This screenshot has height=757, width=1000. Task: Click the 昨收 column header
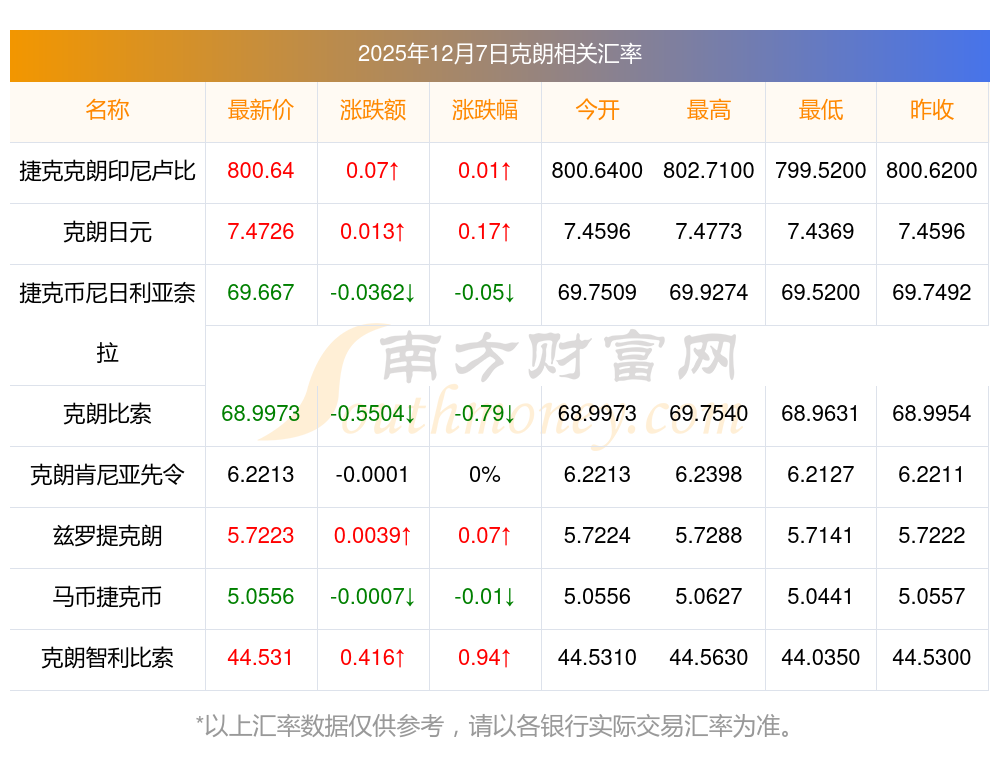point(932,110)
